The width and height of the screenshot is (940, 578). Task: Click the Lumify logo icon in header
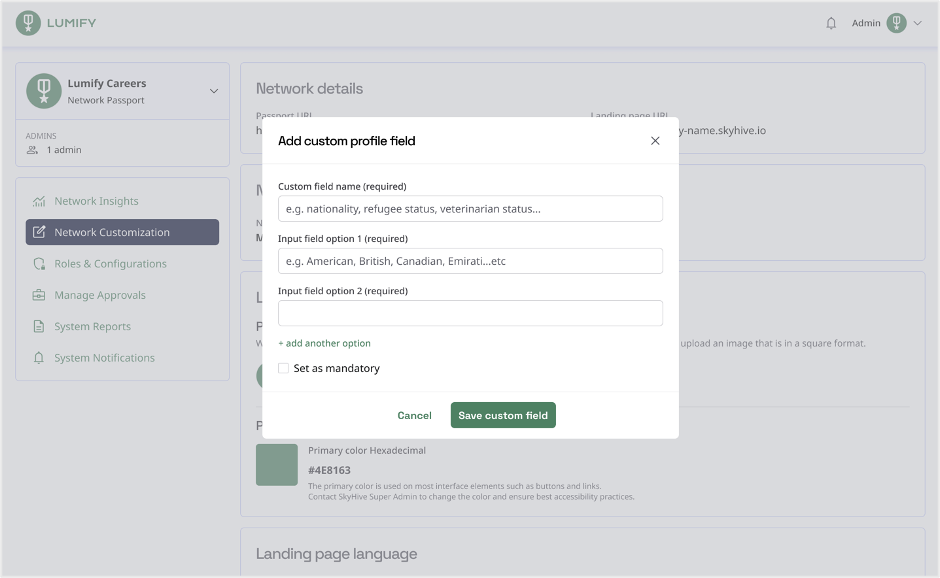(x=28, y=23)
